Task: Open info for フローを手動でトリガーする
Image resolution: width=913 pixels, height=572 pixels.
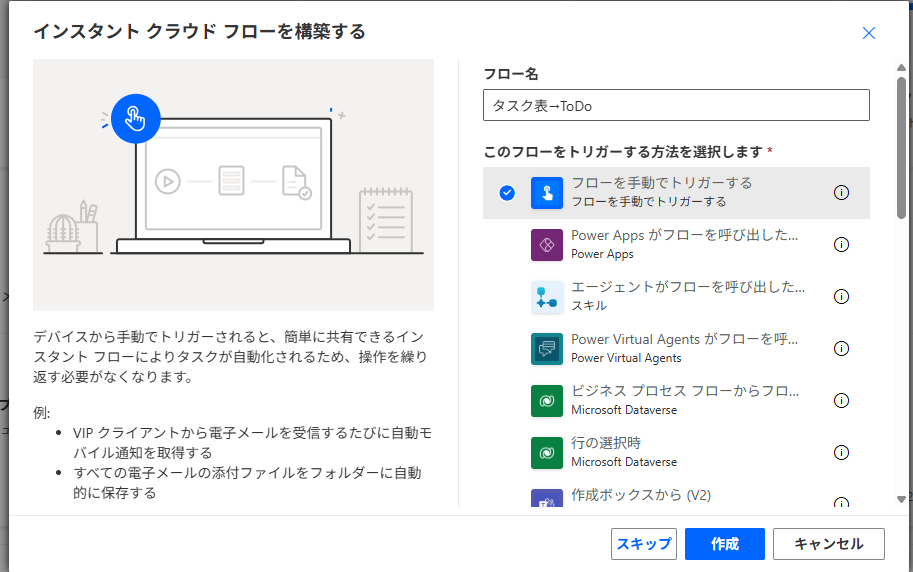Action: click(841, 192)
